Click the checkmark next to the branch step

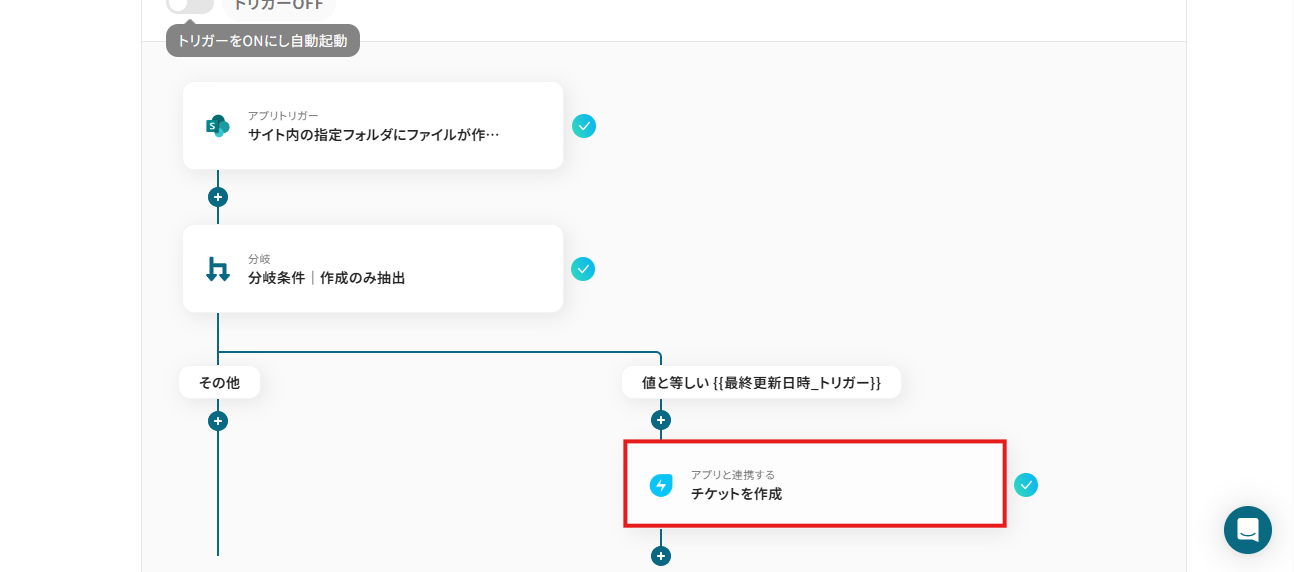click(583, 269)
